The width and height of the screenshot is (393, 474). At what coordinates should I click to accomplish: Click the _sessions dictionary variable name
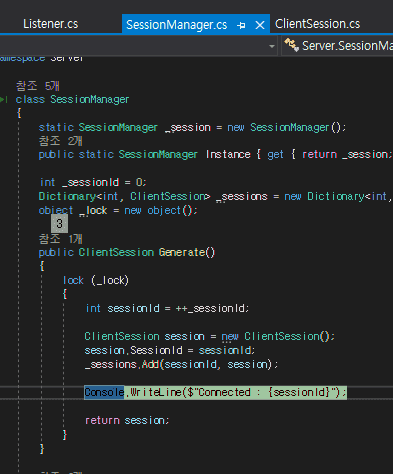pyautogui.click(x=242, y=197)
